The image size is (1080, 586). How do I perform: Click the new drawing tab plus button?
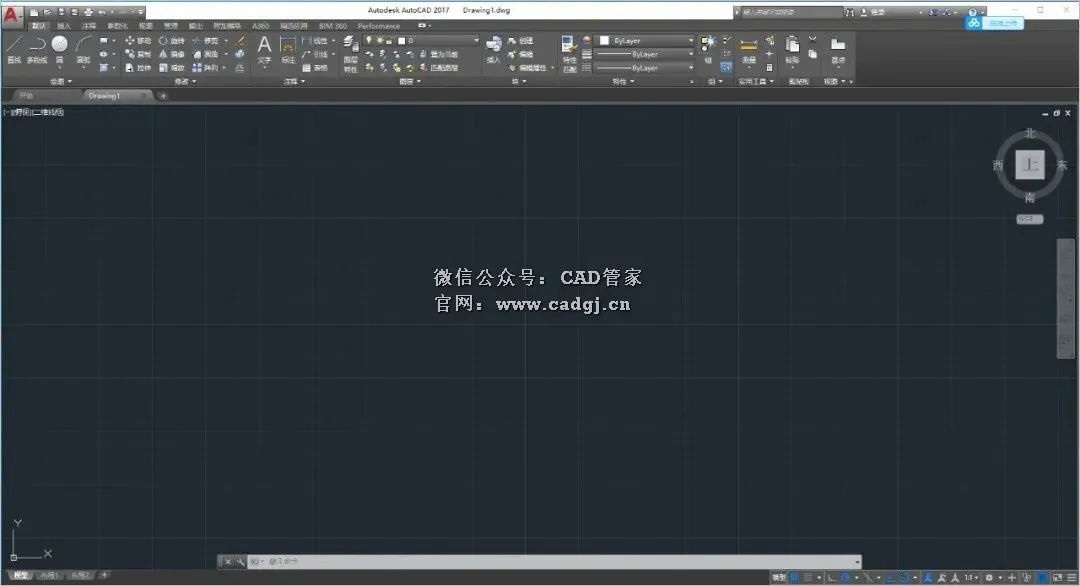163,96
